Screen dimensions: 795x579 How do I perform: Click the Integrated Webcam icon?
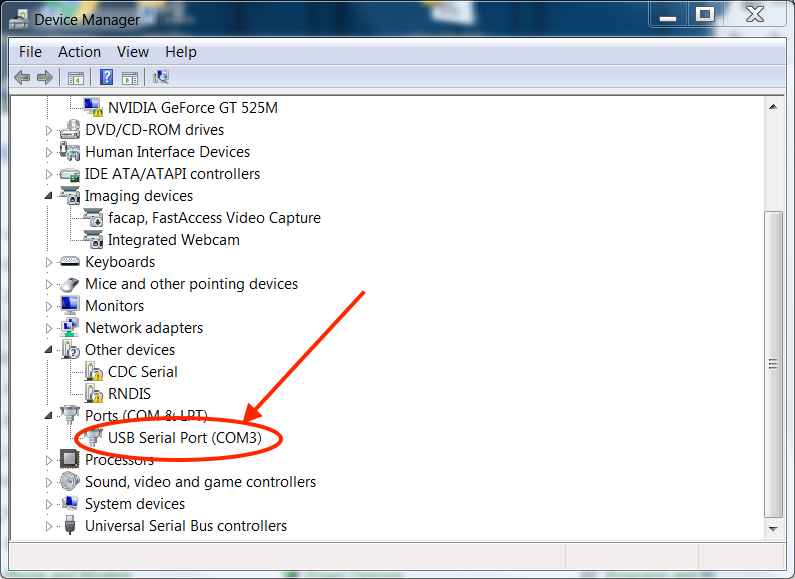[93, 239]
